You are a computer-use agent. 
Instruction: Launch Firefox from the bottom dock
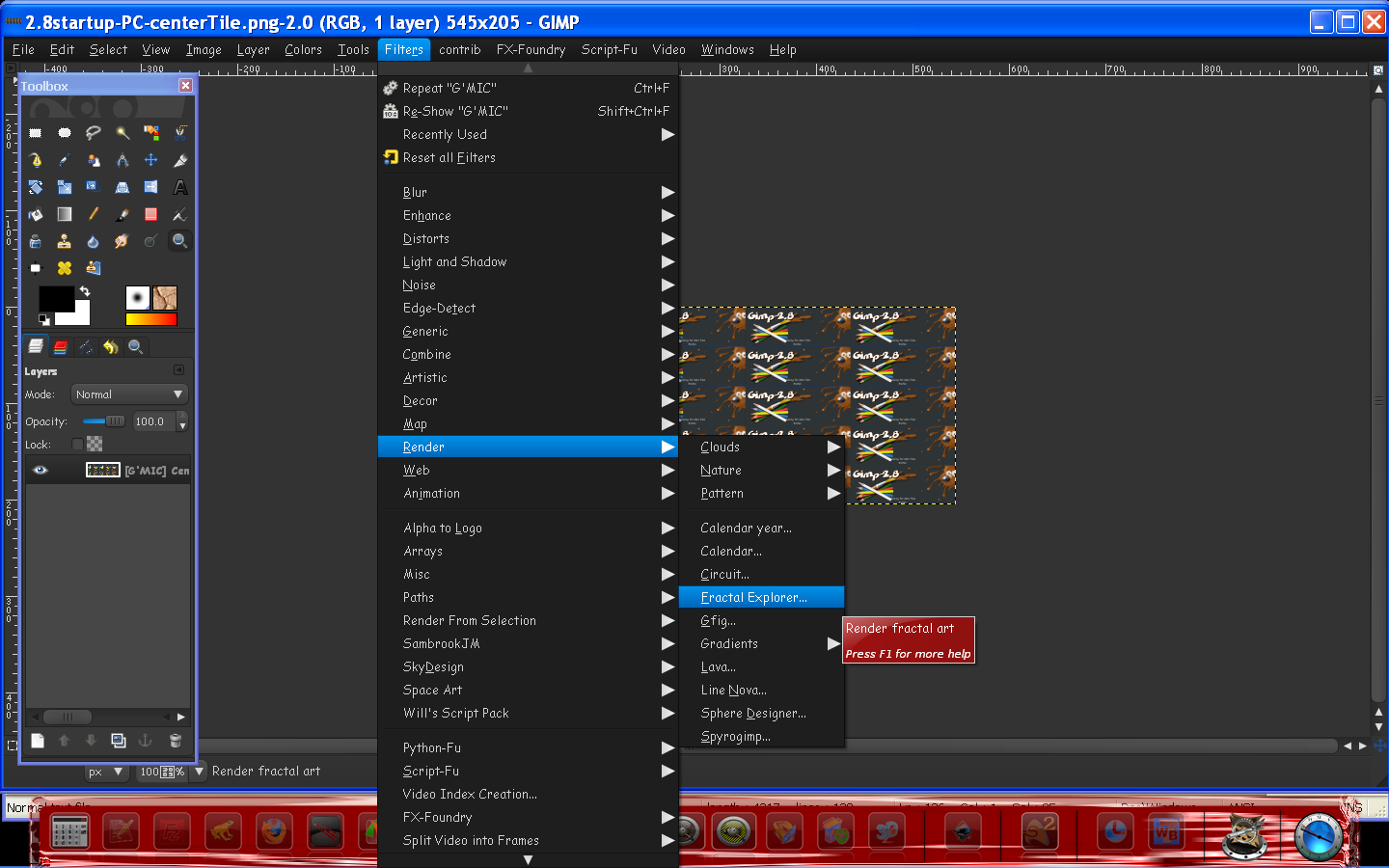pyautogui.click(x=274, y=830)
